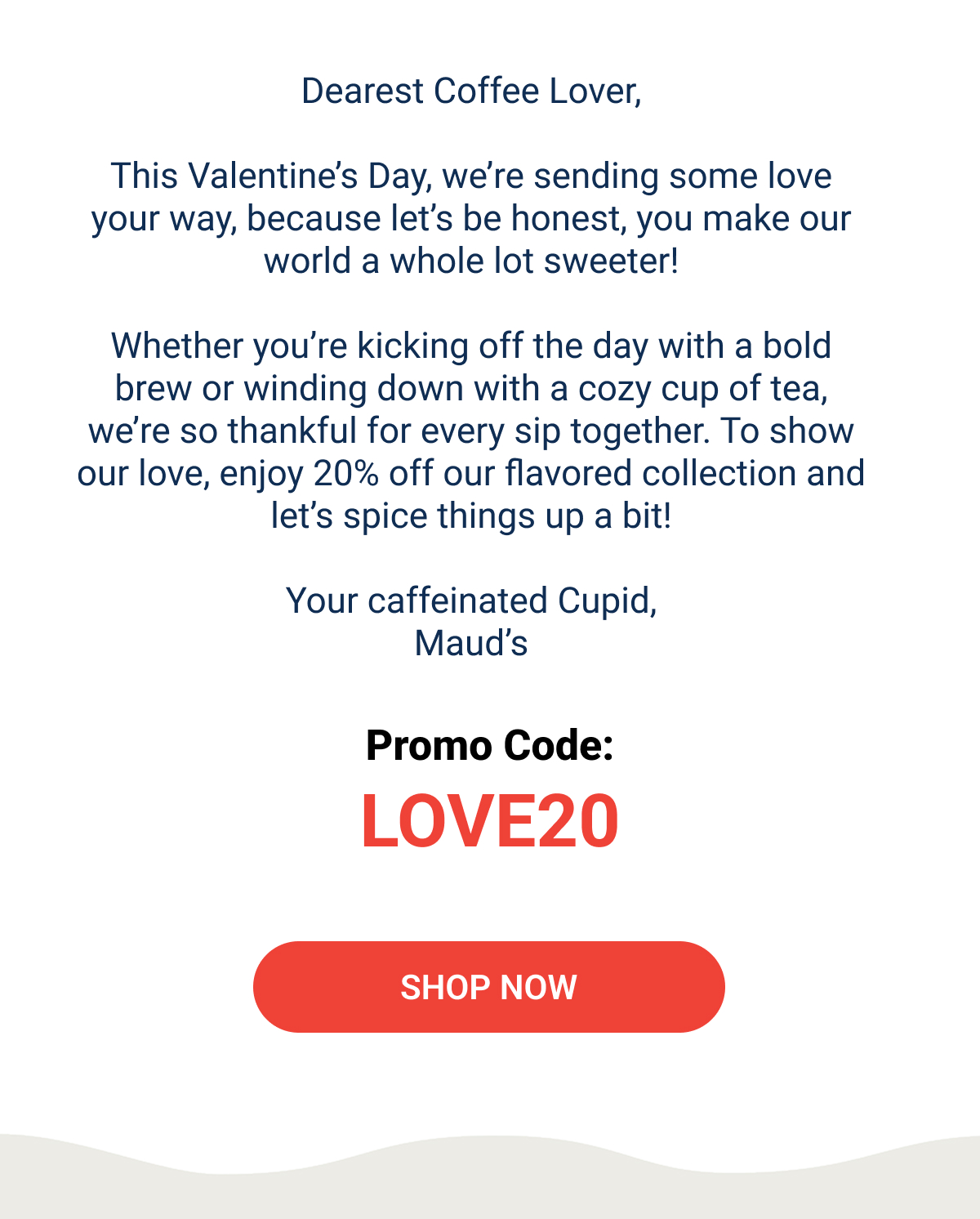The height and width of the screenshot is (1219, 980).
Task: Click the 'Maud's' signature
Action: pyautogui.click(x=471, y=644)
